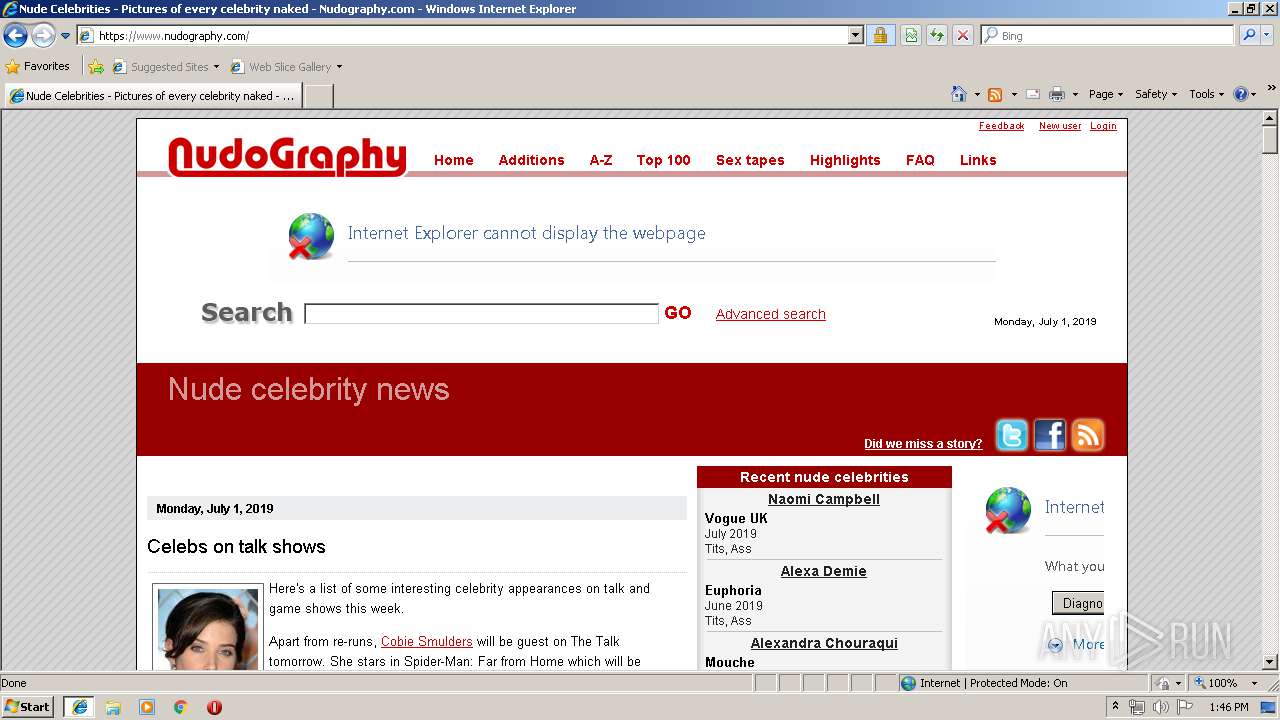1280x720 pixels.
Task: Open the FAQ navigation link
Action: [920, 160]
